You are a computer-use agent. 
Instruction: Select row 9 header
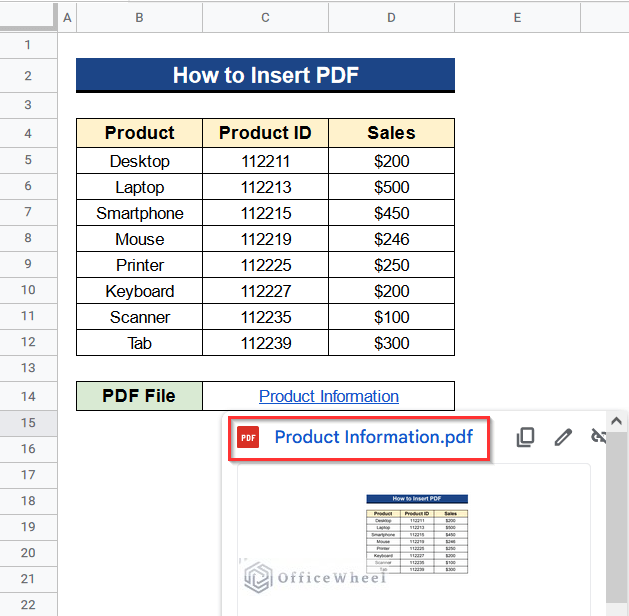click(28, 264)
